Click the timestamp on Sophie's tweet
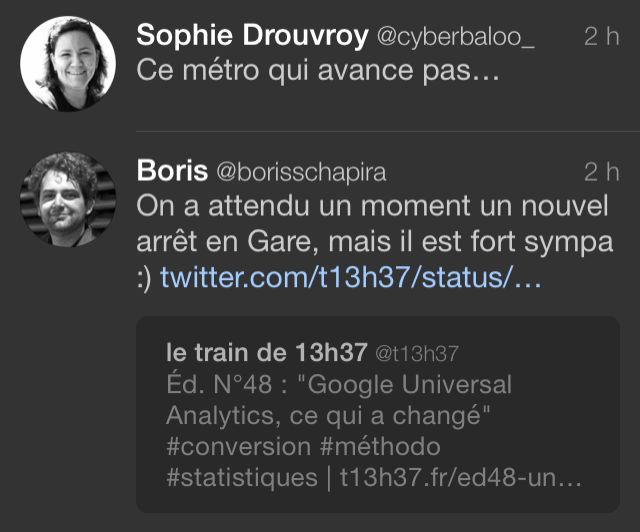The width and height of the screenshot is (640, 532). pyautogui.click(x=602, y=36)
